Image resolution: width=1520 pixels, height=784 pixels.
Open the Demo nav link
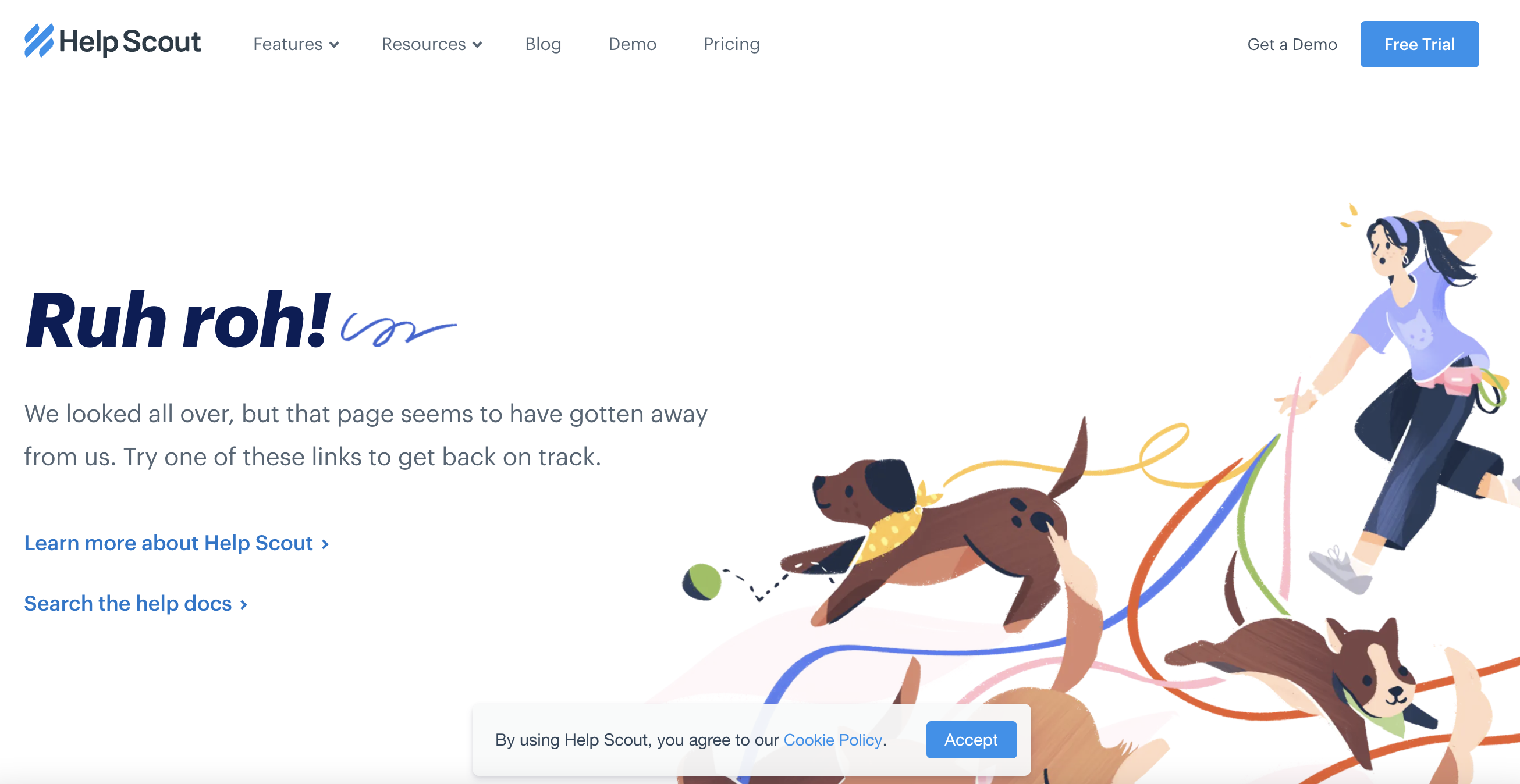(x=632, y=44)
